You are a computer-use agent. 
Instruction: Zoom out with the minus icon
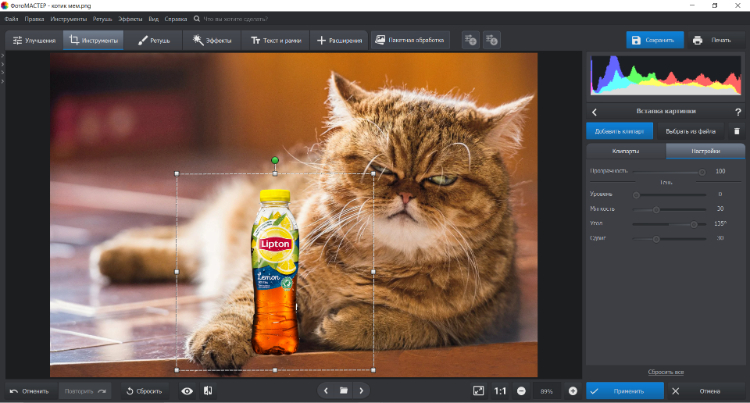(521, 390)
